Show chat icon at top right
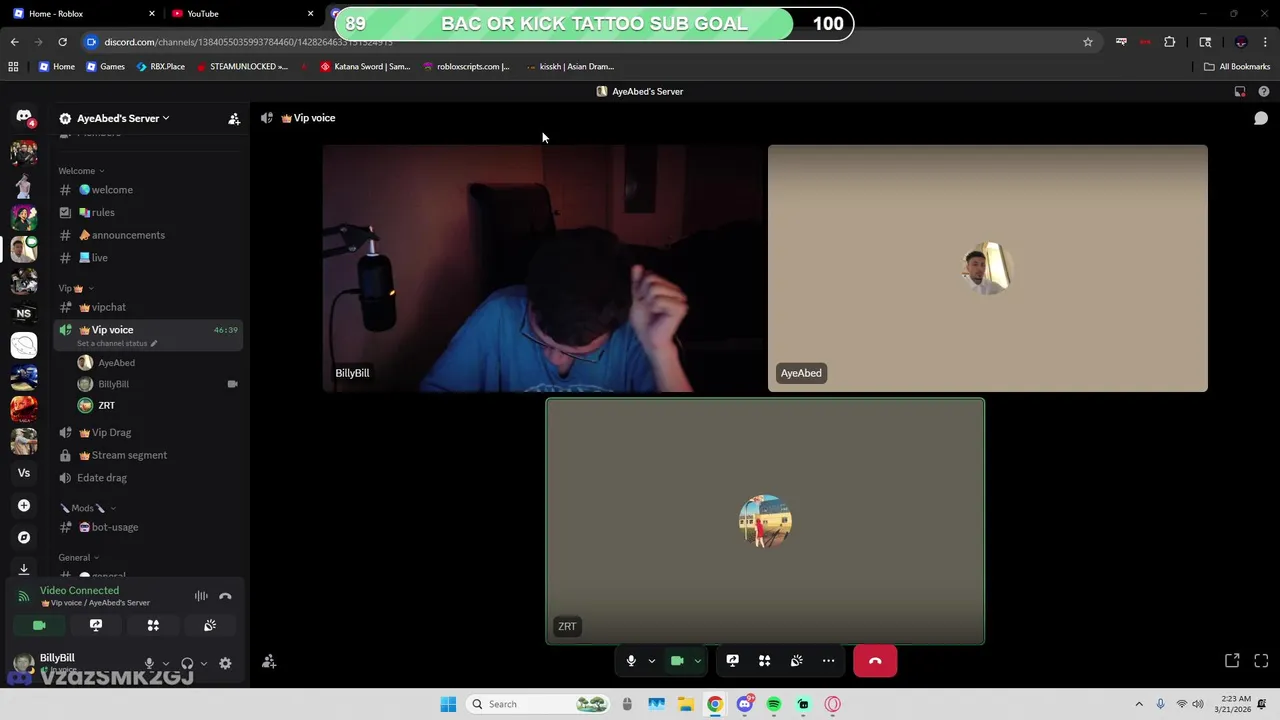The image size is (1280, 720). pyautogui.click(x=1261, y=118)
